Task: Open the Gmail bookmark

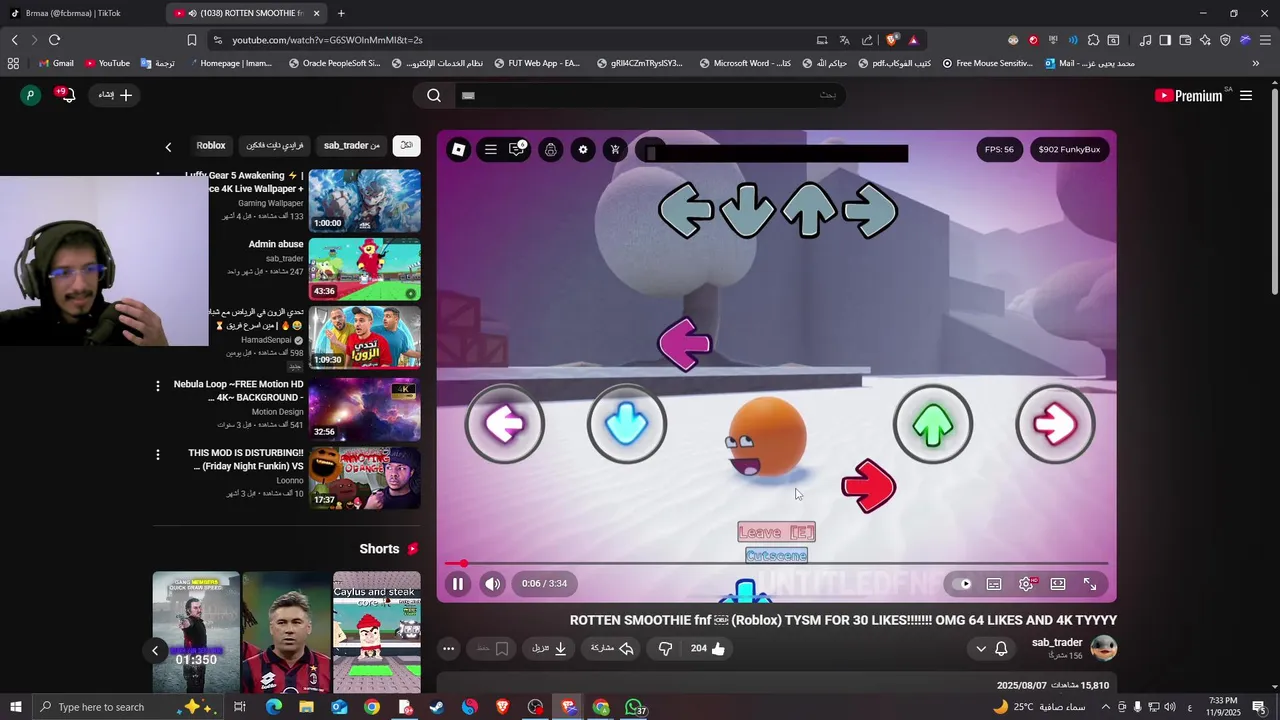Action: tap(55, 63)
